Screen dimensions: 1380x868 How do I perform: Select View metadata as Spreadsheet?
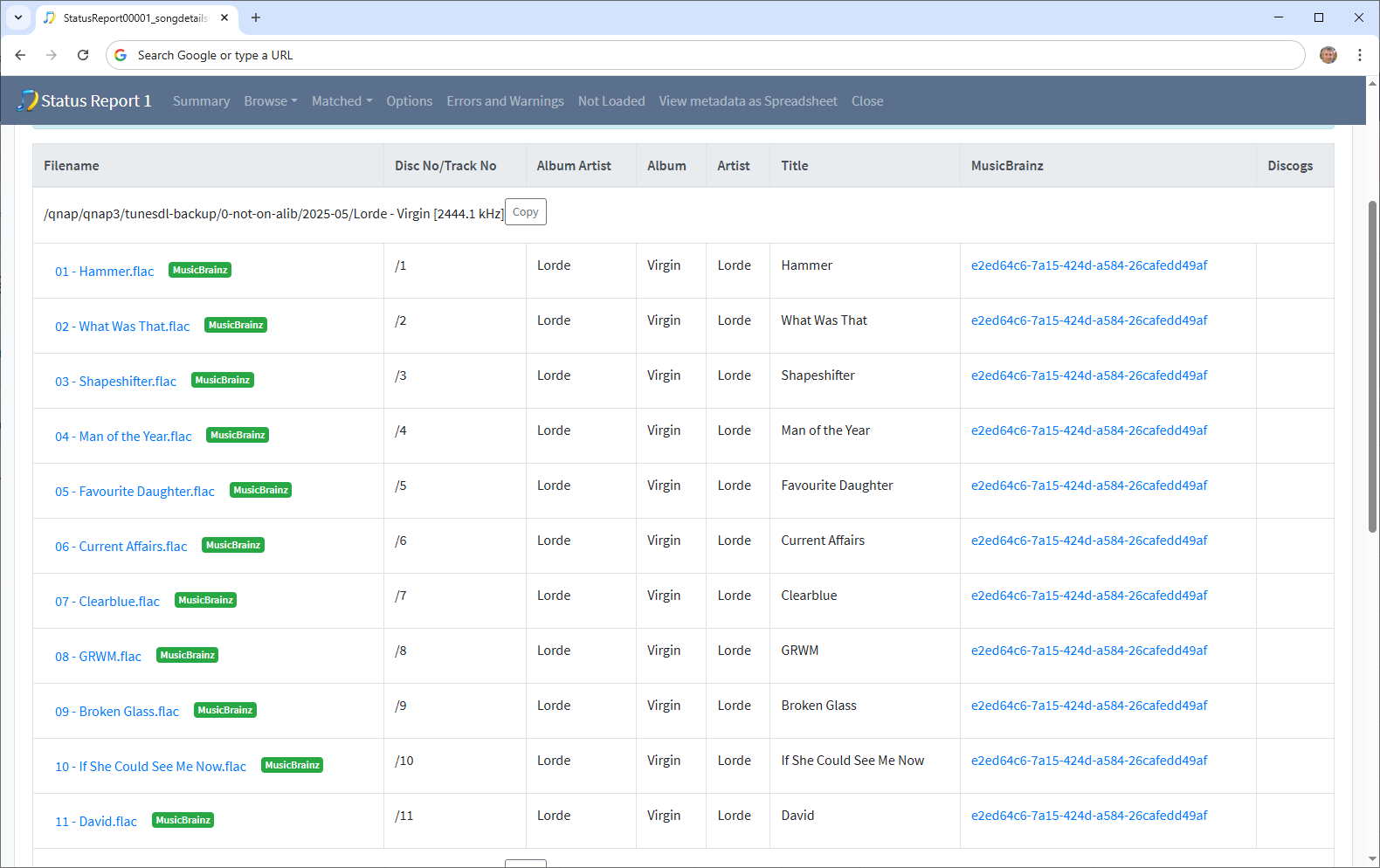[x=748, y=101]
